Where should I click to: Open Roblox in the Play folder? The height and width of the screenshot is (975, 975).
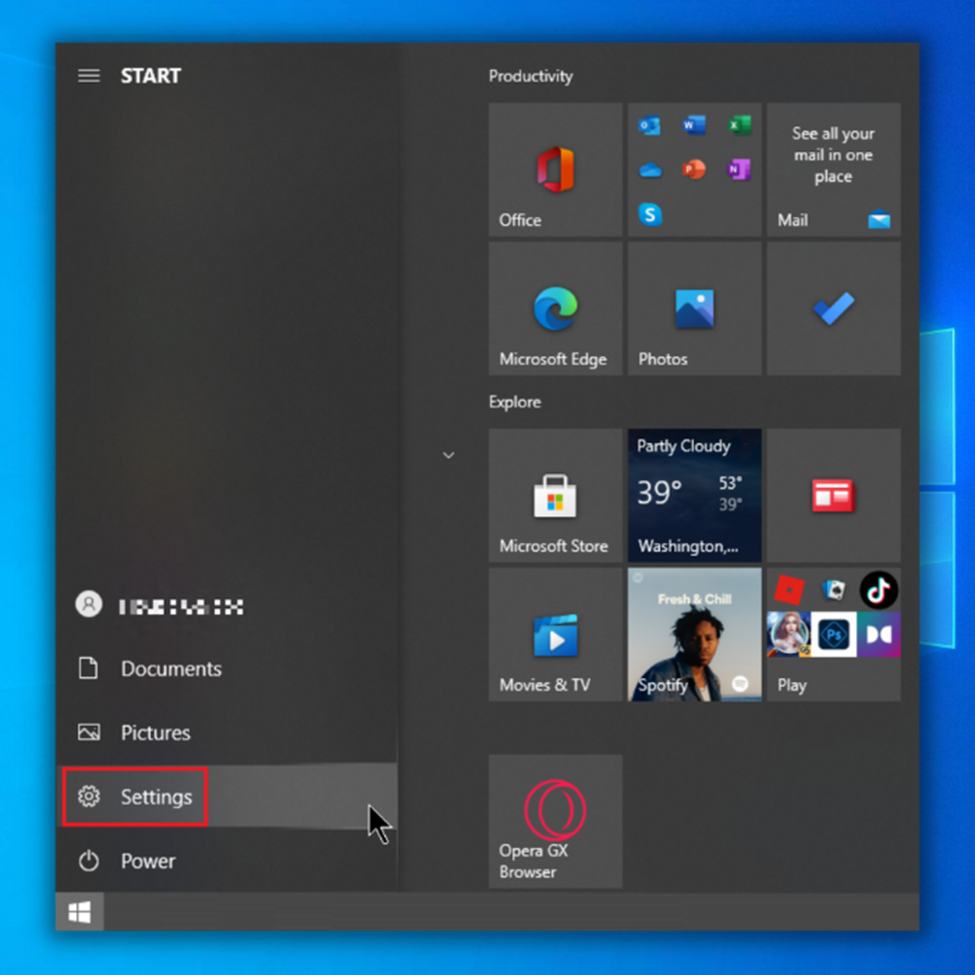click(x=788, y=589)
